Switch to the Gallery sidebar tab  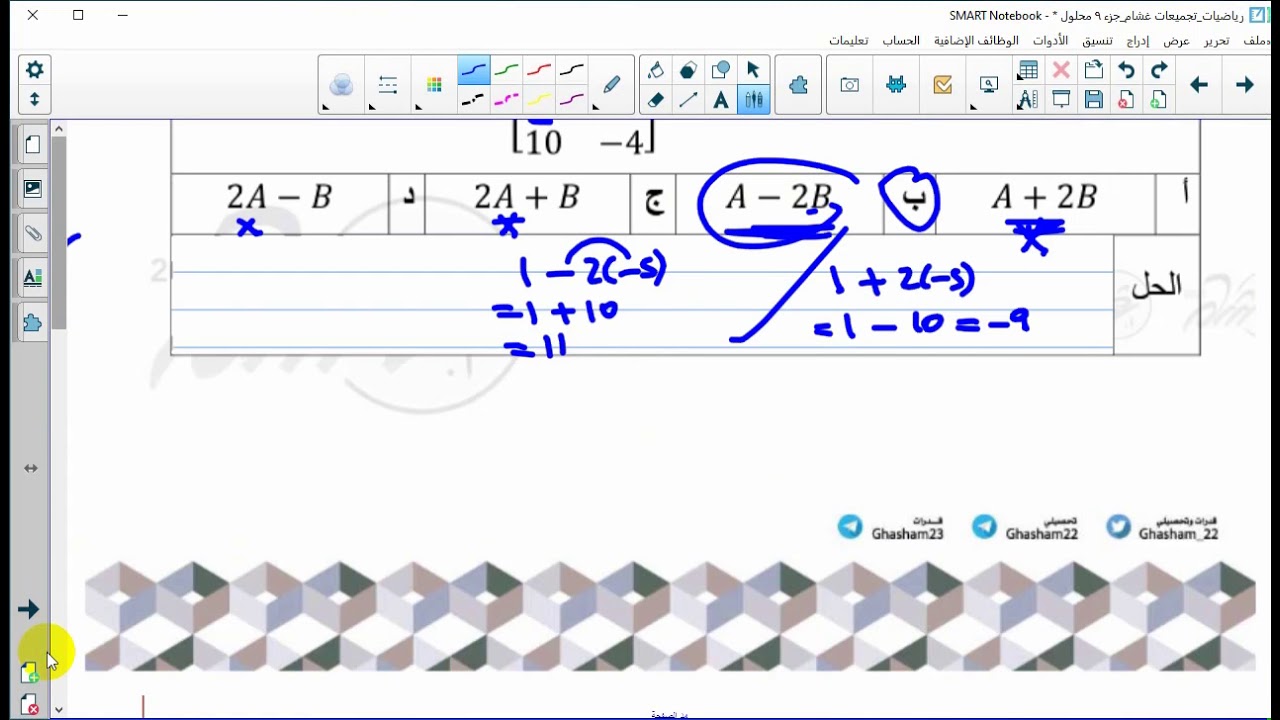click(32, 188)
